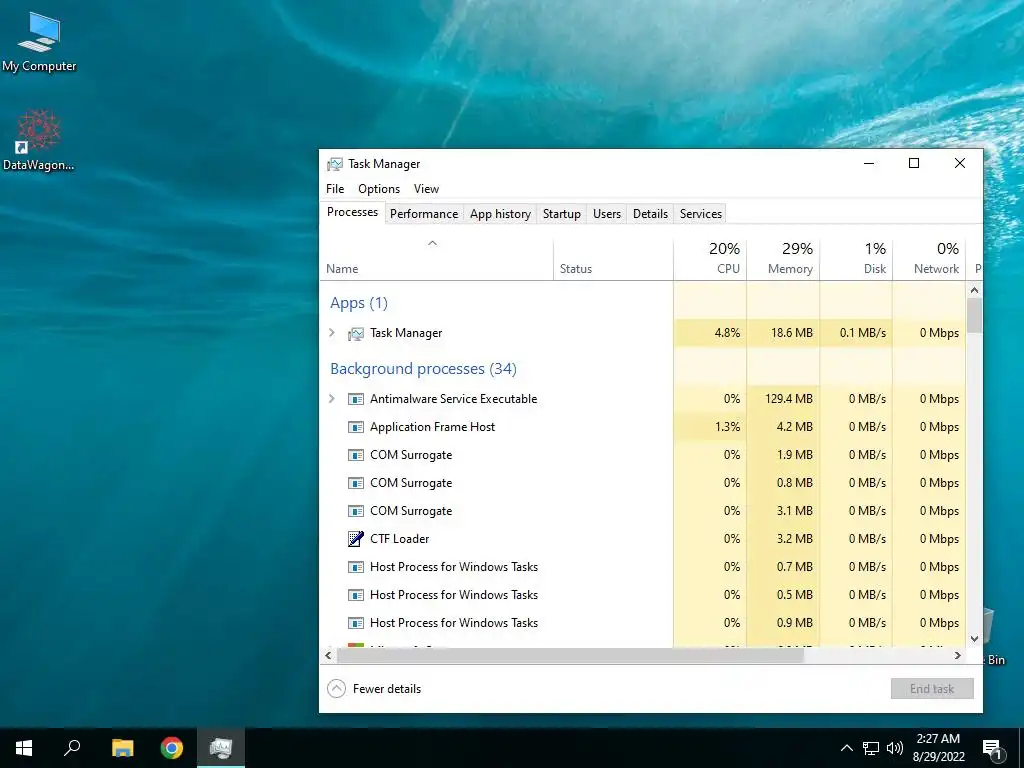Image resolution: width=1024 pixels, height=768 pixels.
Task: Select the Apps (1) group header
Action: click(359, 303)
